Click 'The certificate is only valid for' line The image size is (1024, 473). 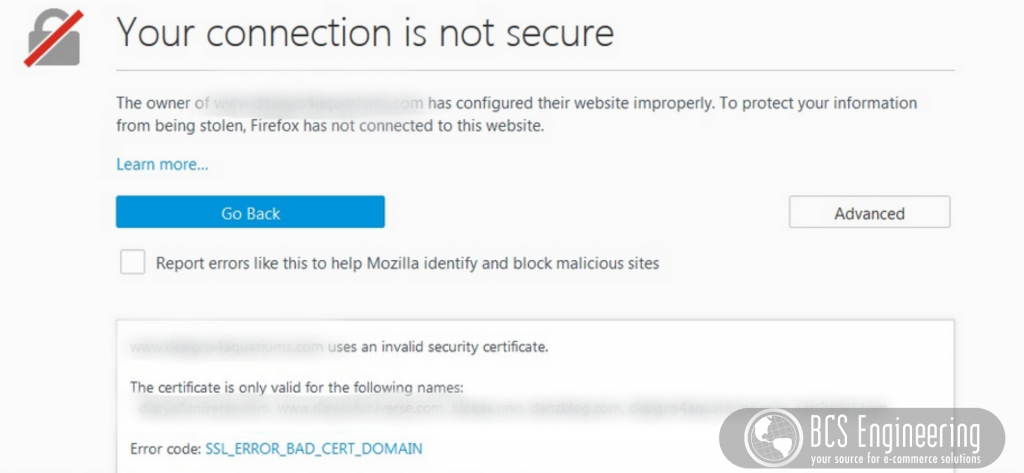(296, 387)
